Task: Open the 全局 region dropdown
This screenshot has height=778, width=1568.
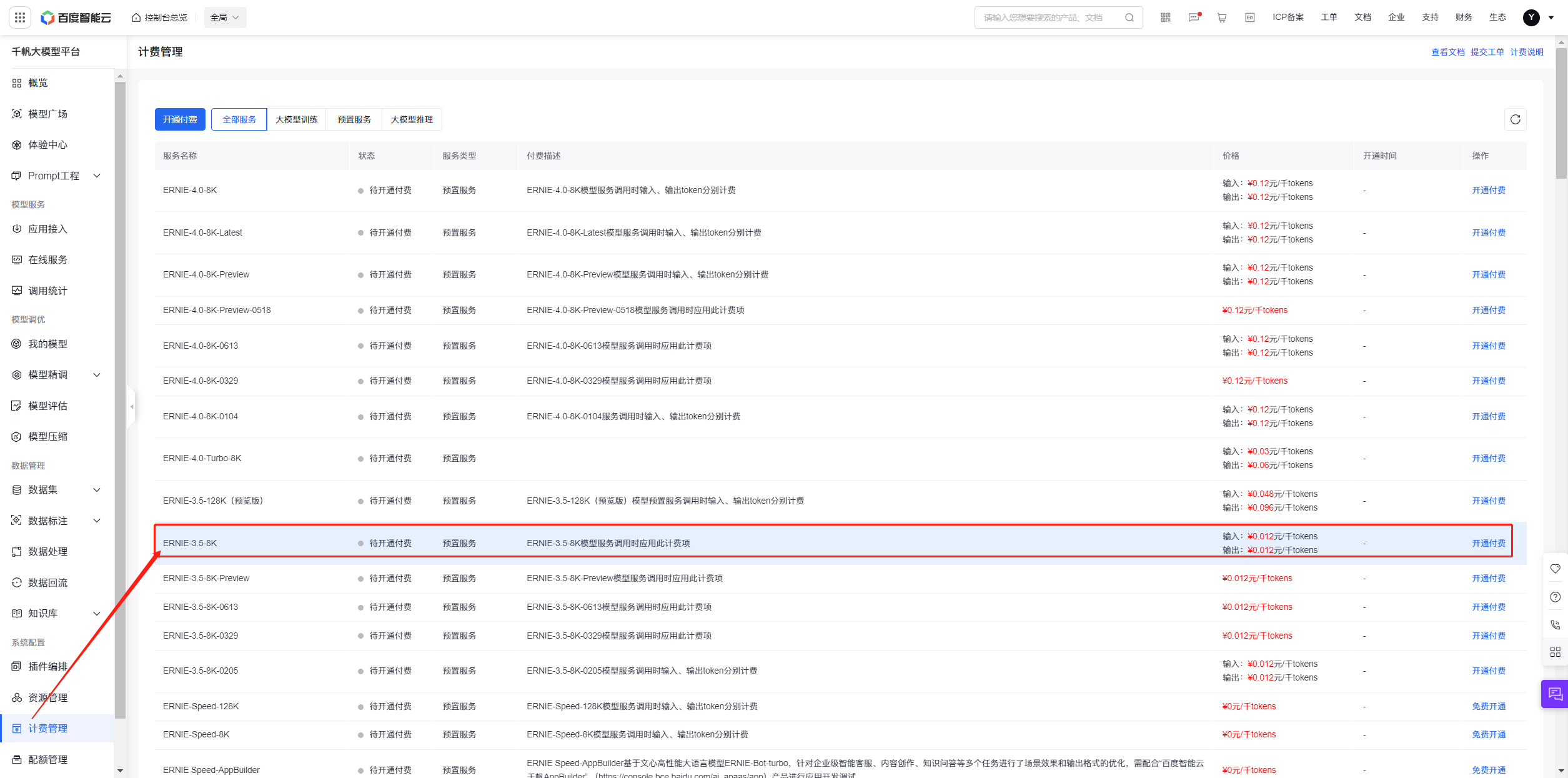Action: coord(225,17)
